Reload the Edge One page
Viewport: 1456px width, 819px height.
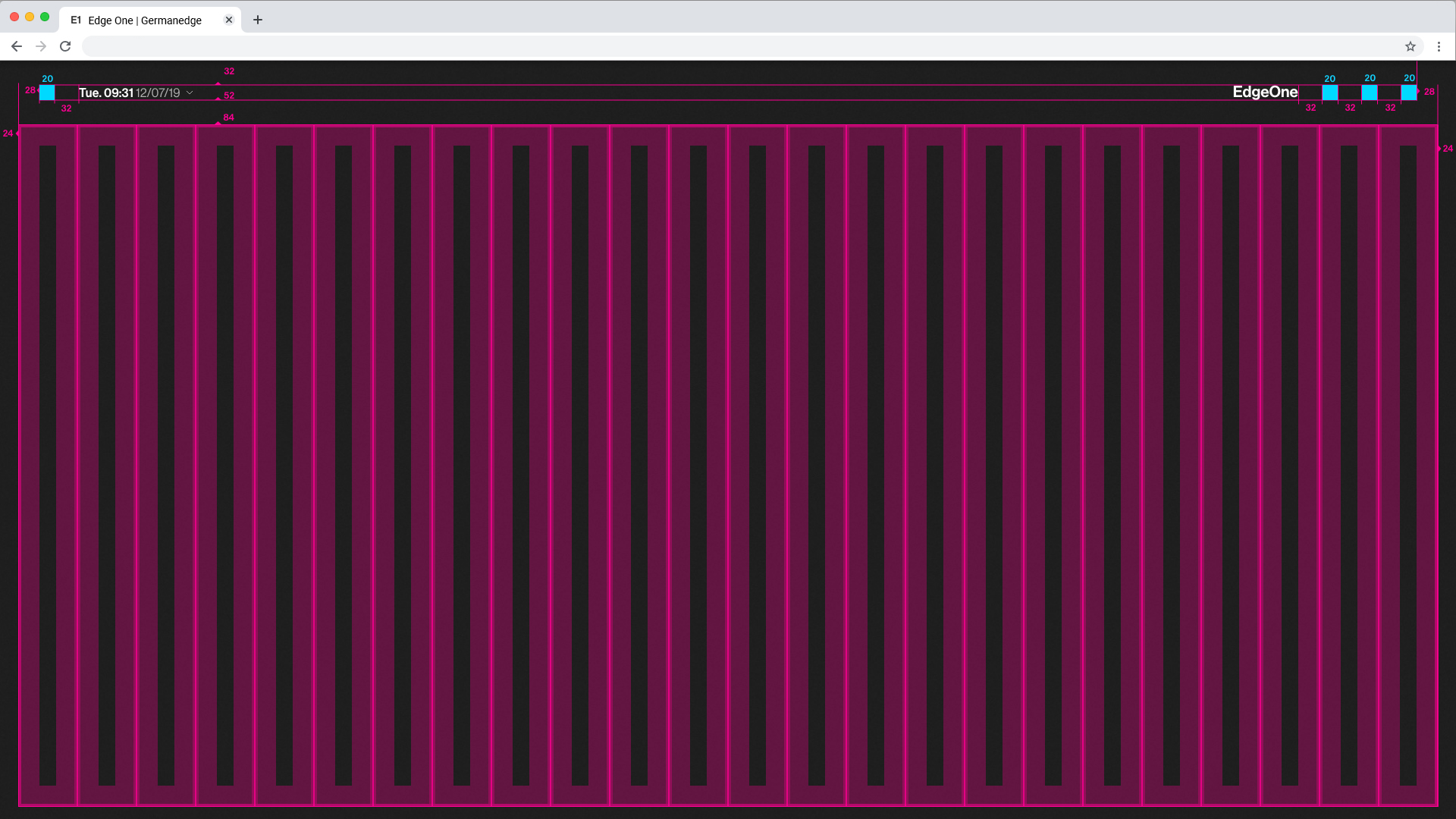click(65, 46)
